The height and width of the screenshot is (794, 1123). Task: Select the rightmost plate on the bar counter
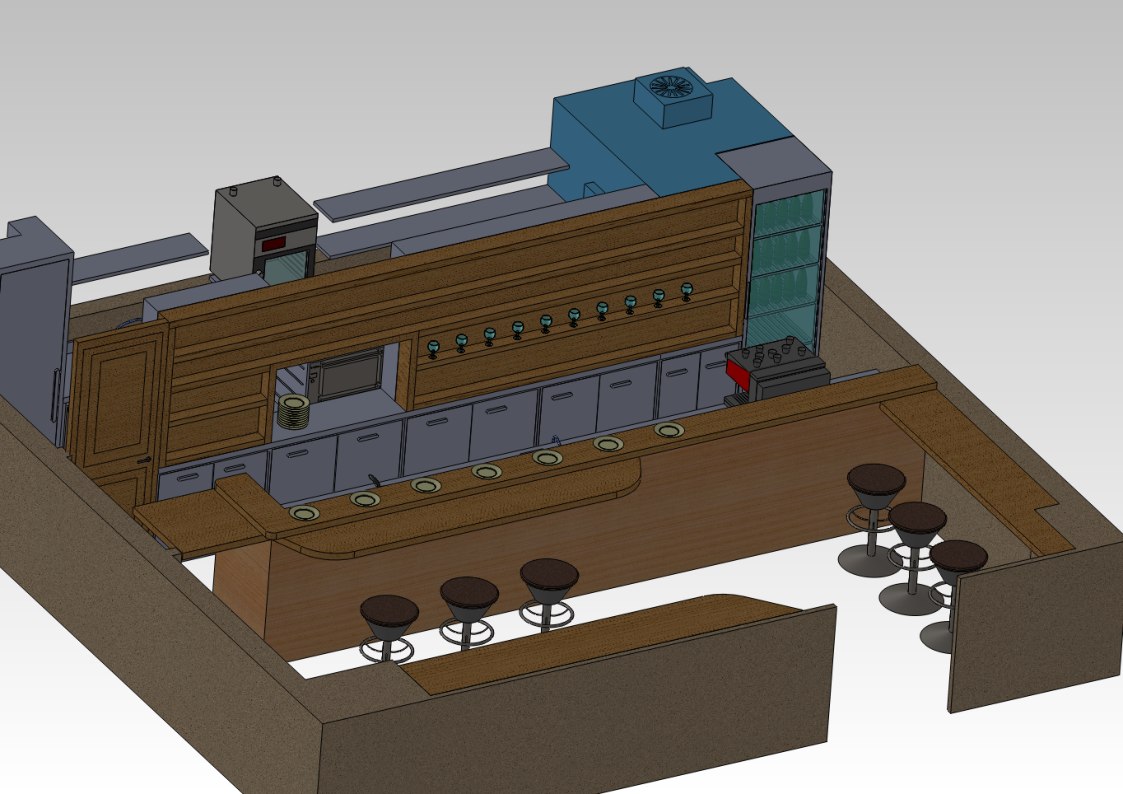669,430
